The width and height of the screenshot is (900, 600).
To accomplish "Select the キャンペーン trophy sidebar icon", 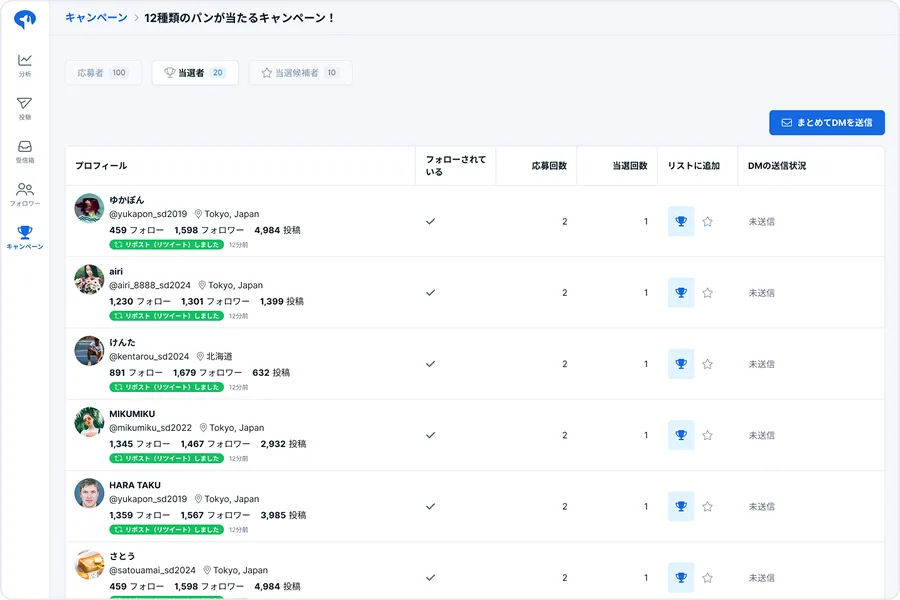I will (x=25, y=237).
